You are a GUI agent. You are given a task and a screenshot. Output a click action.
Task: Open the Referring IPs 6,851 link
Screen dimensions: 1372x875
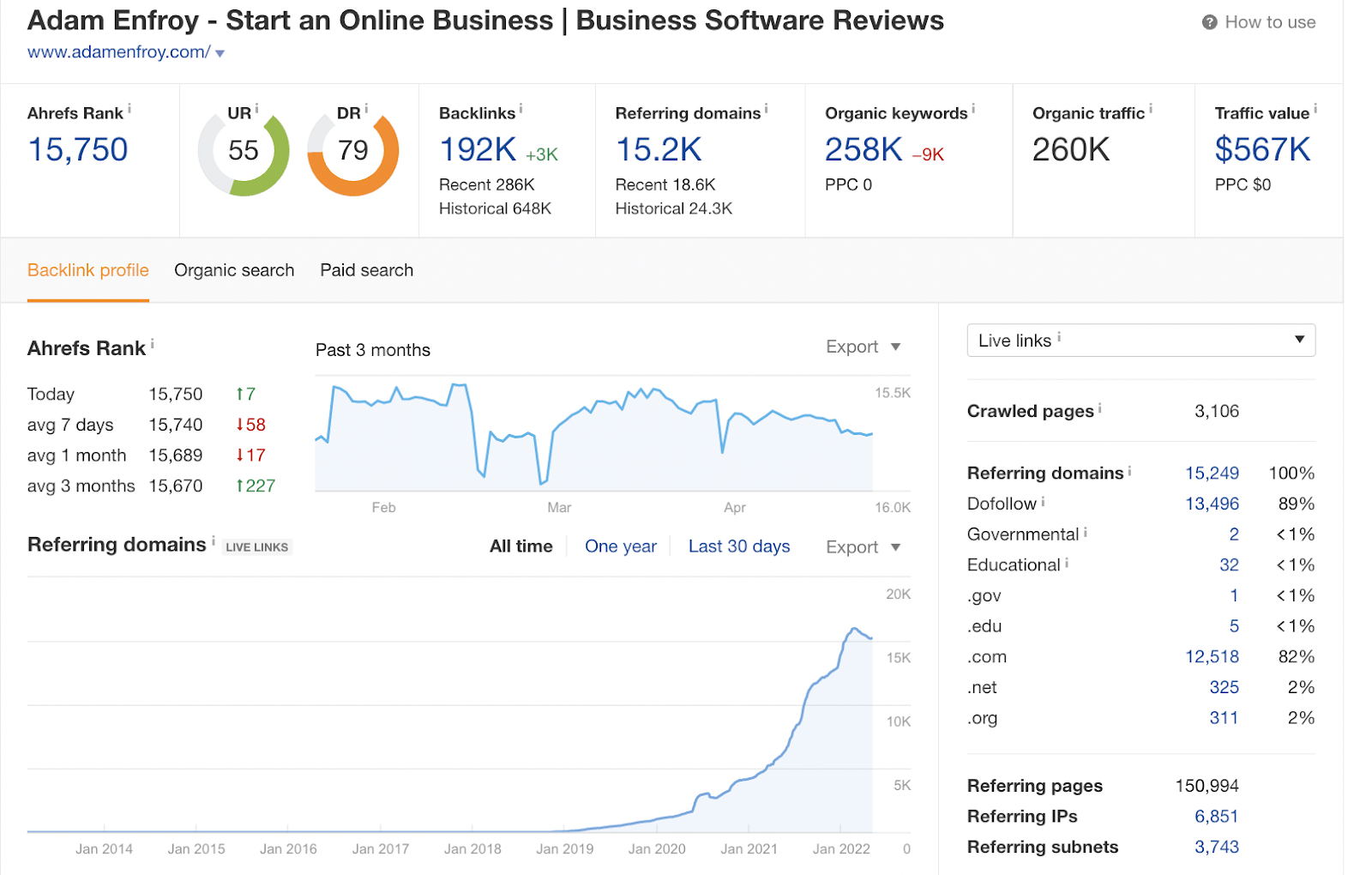tap(1217, 817)
